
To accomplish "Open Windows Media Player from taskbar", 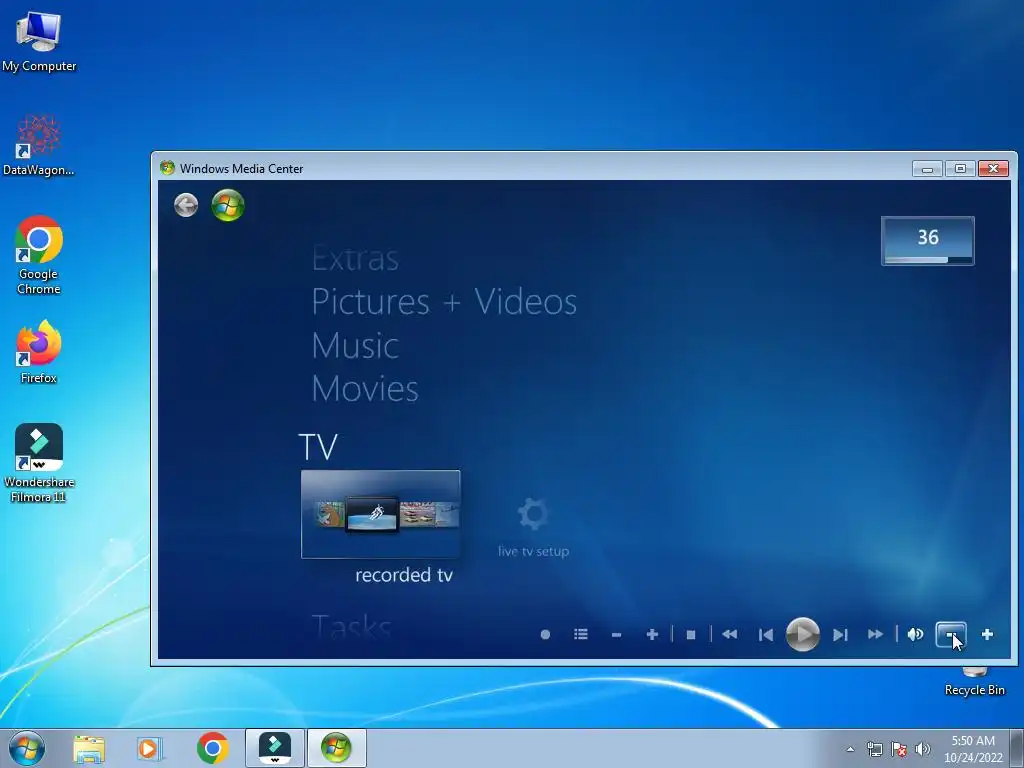I will coord(149,748).
